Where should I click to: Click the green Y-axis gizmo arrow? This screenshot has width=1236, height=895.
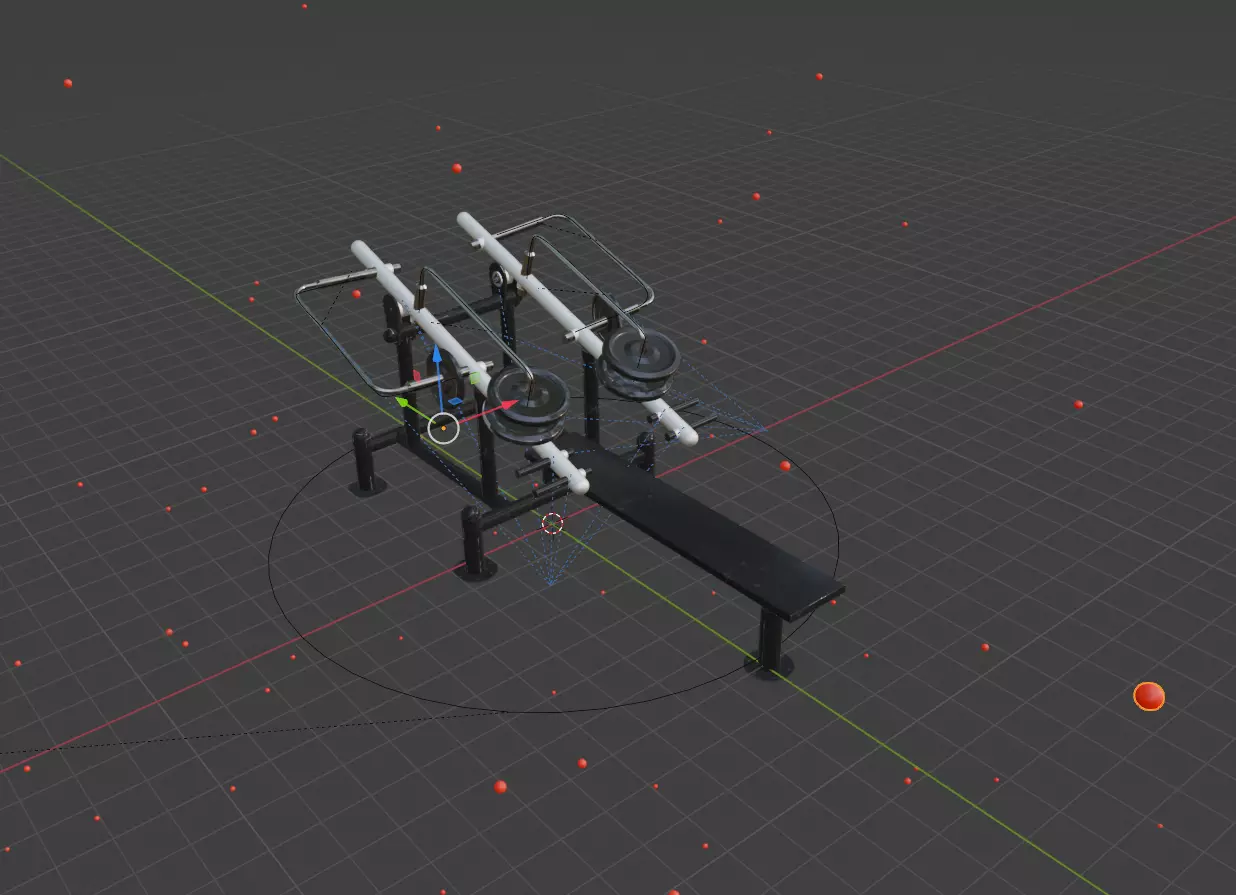[402, 402]
